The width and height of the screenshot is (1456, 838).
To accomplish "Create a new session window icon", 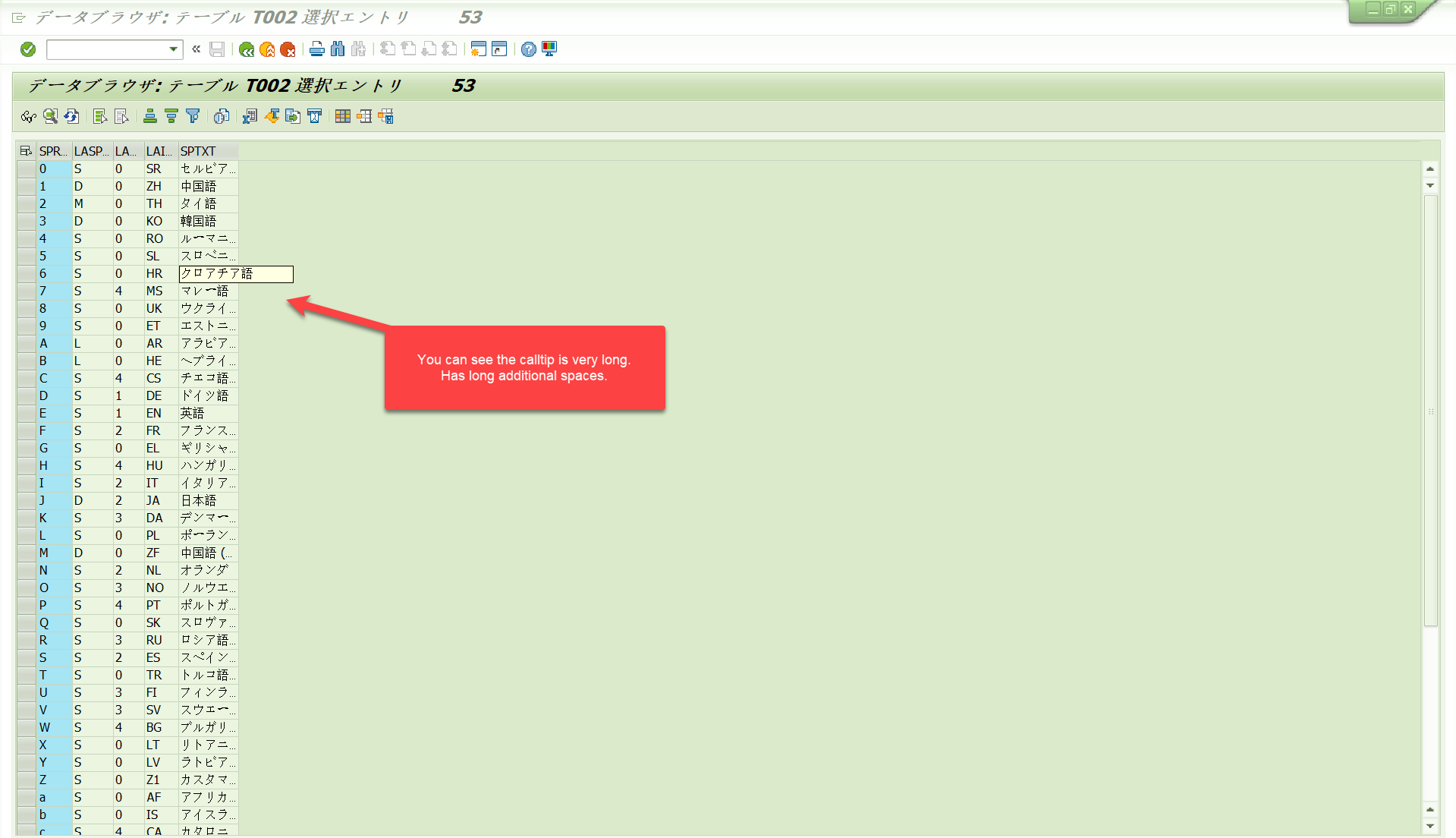I will (478, 49).
